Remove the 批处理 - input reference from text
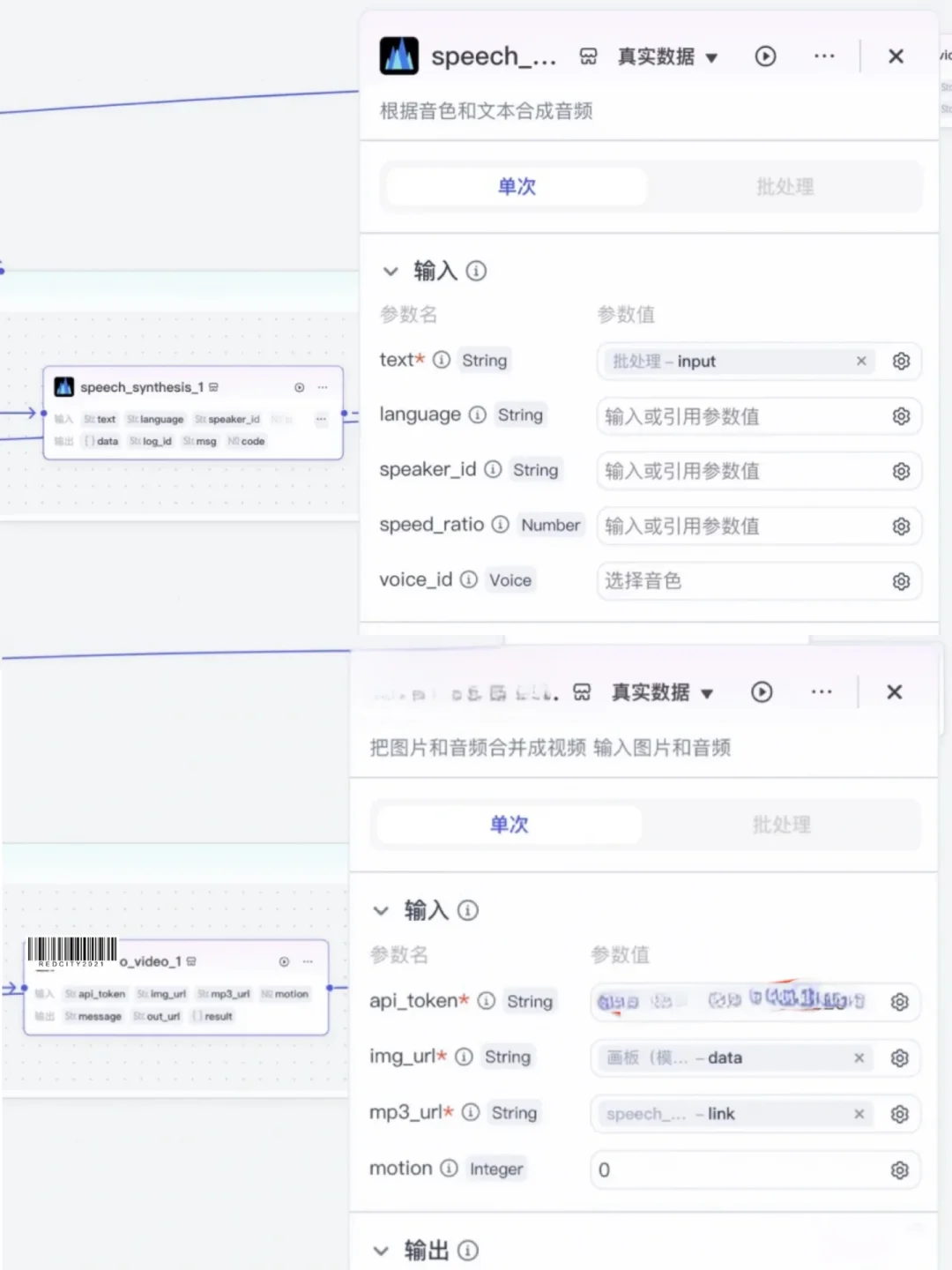The image size is (952, 1270). tap(861, 361)
